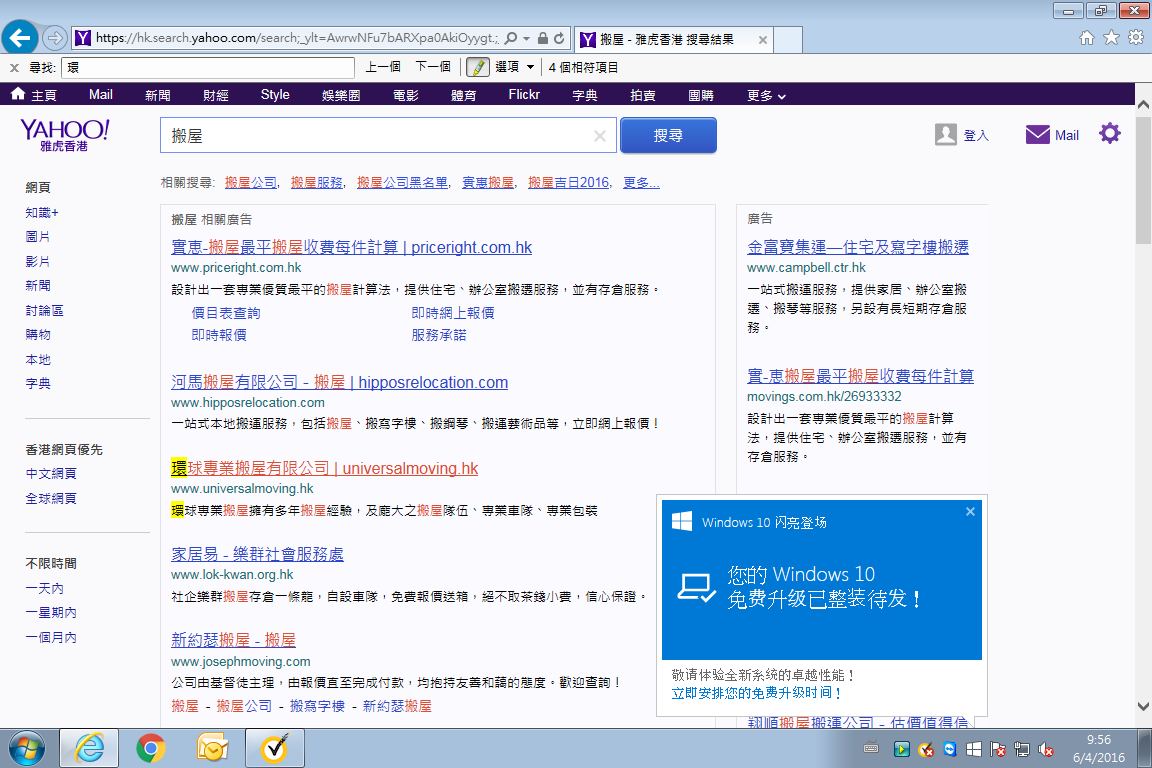Close the Find bar with the X
Viewport: 1152px width, 768px height.
pos(14,68)
